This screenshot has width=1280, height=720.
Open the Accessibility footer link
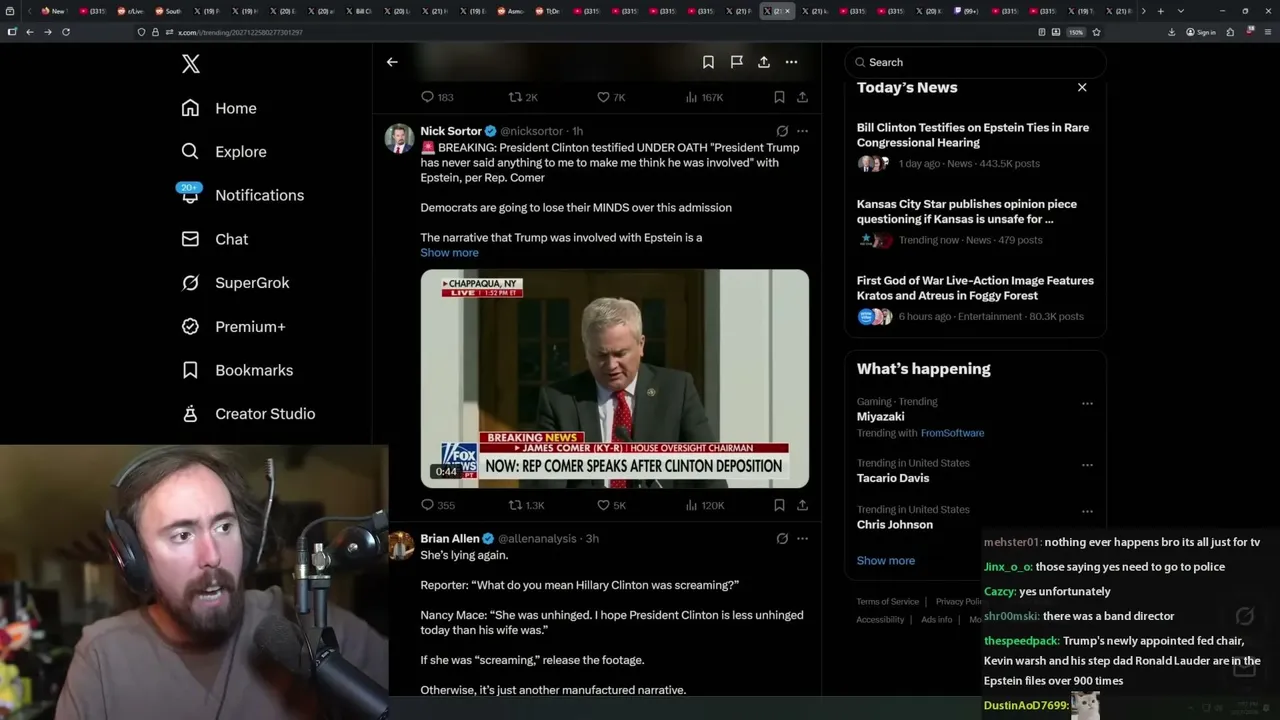[x=880, y=620]
